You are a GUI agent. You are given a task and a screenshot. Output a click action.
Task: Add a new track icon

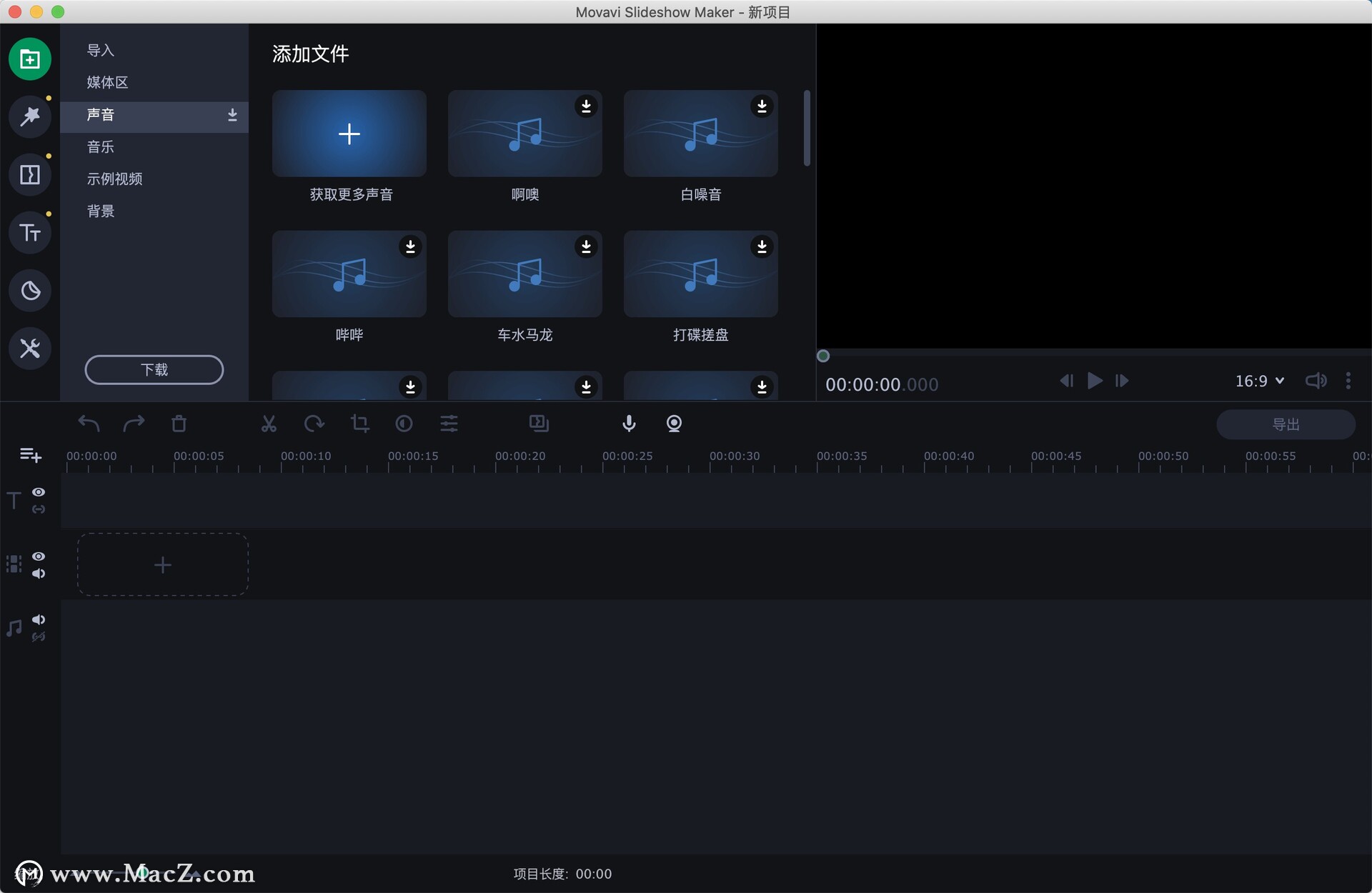point(30,454)
